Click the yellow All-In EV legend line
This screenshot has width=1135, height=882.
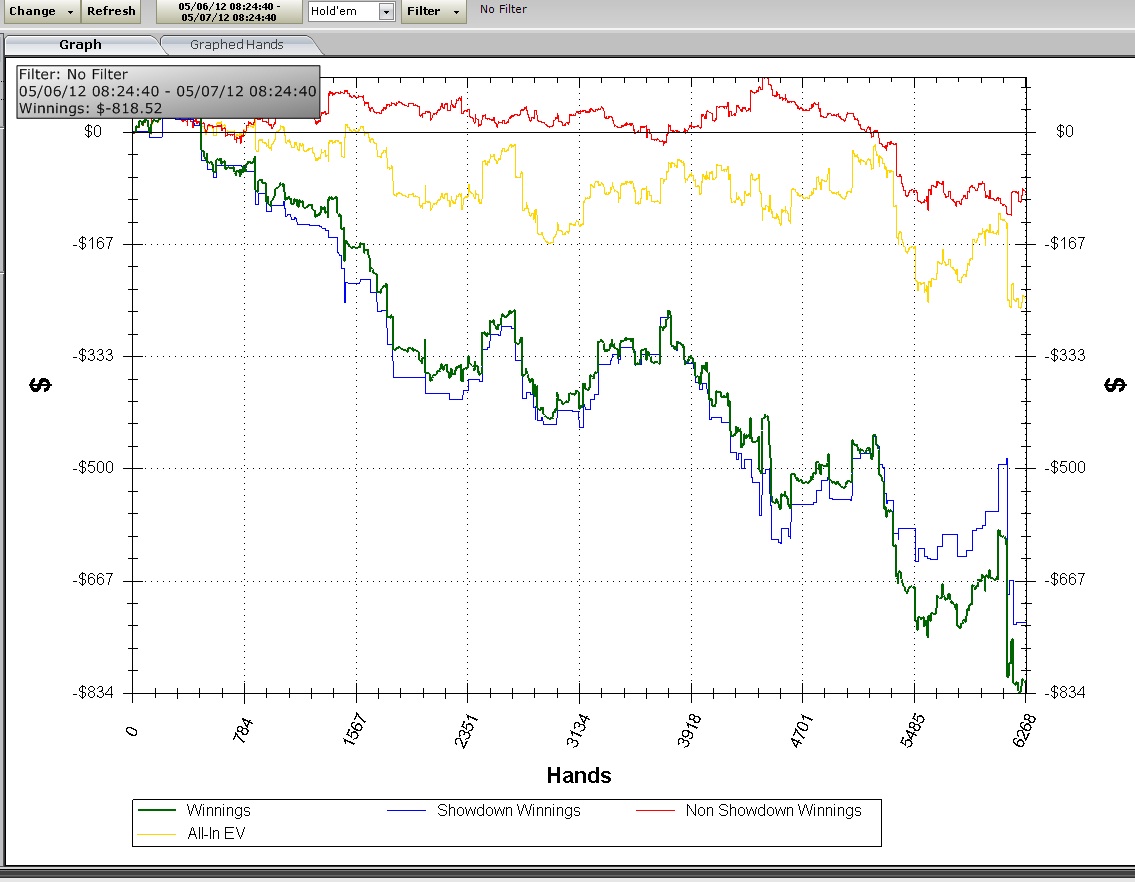pyautogui.click(x=159, y=832)
